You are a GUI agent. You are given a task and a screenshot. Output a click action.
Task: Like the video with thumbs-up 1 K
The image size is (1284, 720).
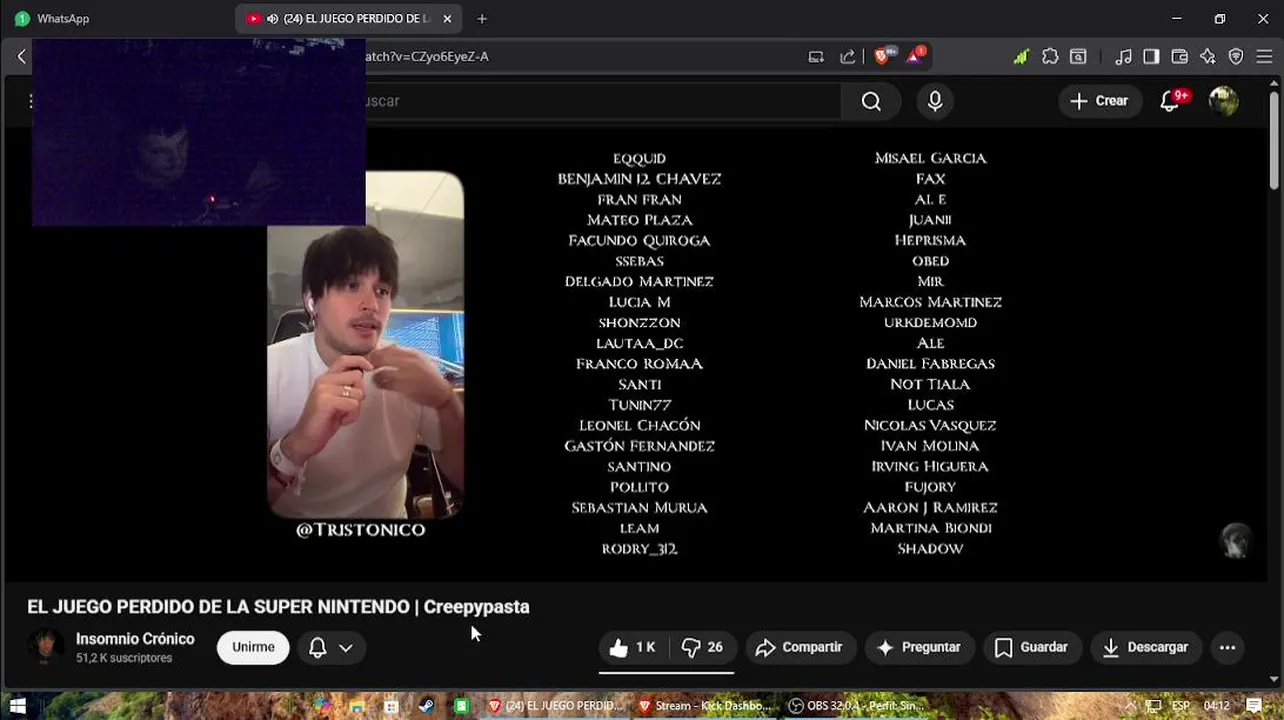coord(633,648)
